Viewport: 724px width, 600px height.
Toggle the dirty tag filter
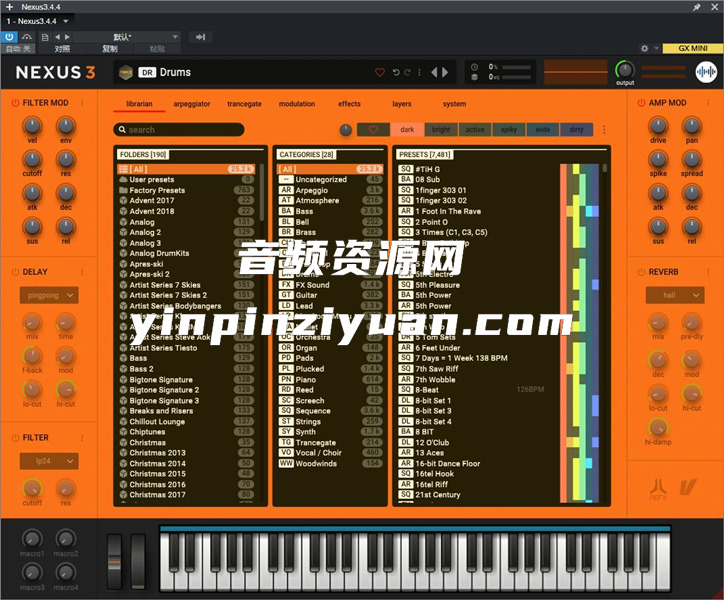pos(576,130)
